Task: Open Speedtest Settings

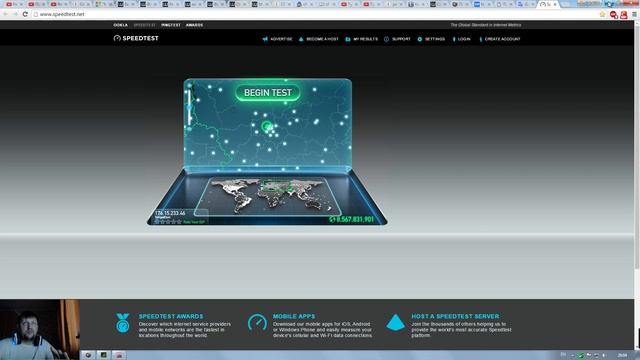Action: 431,39
